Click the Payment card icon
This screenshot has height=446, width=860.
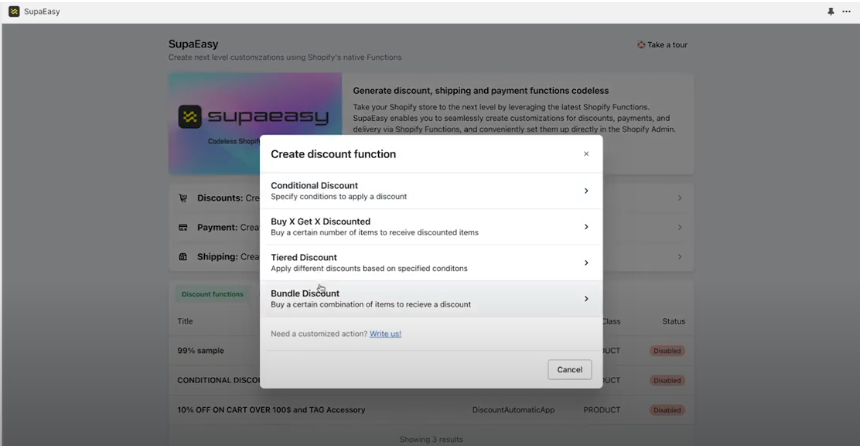pos(183,228)
